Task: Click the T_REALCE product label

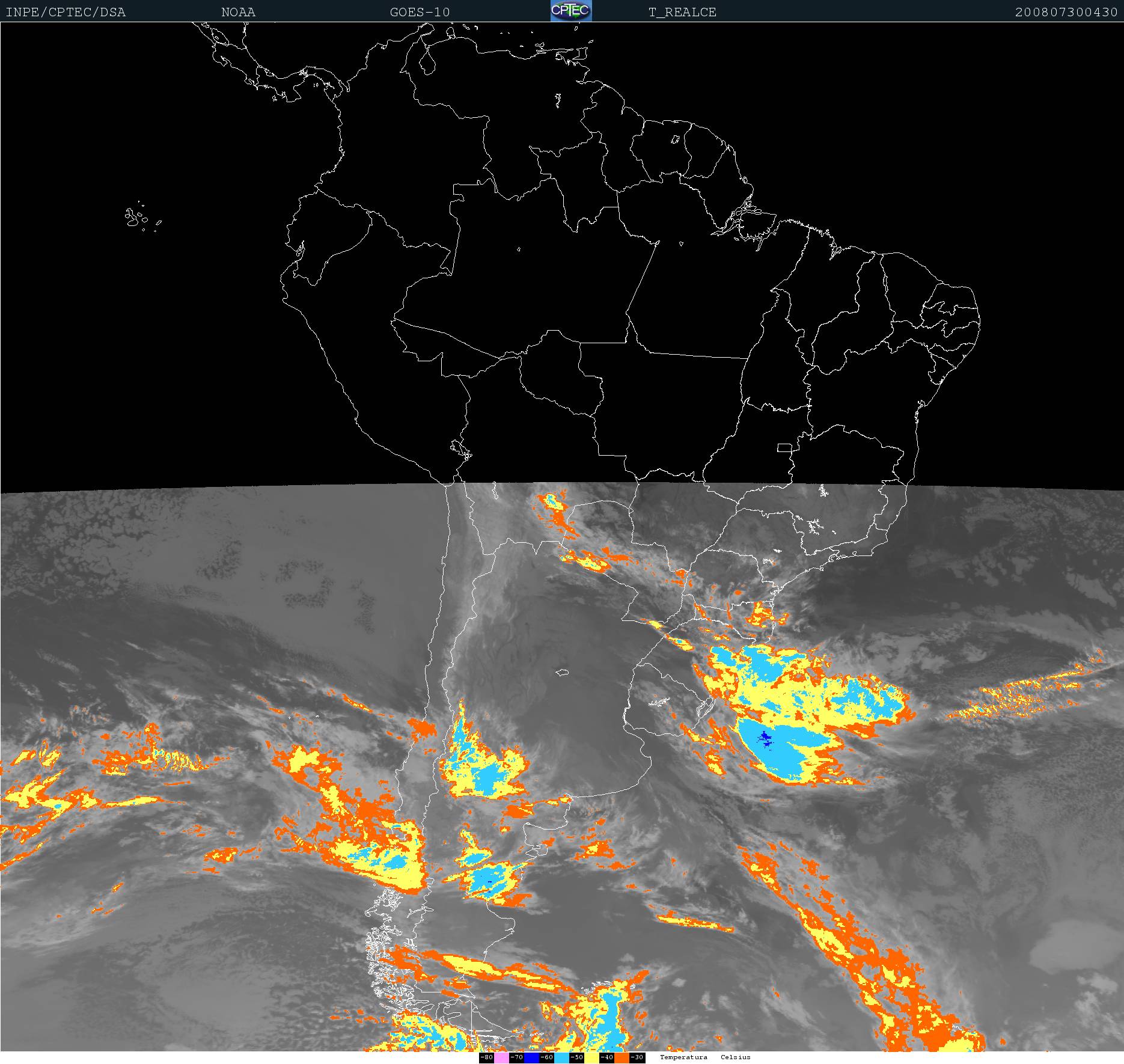Action: (x=682, y=12)
